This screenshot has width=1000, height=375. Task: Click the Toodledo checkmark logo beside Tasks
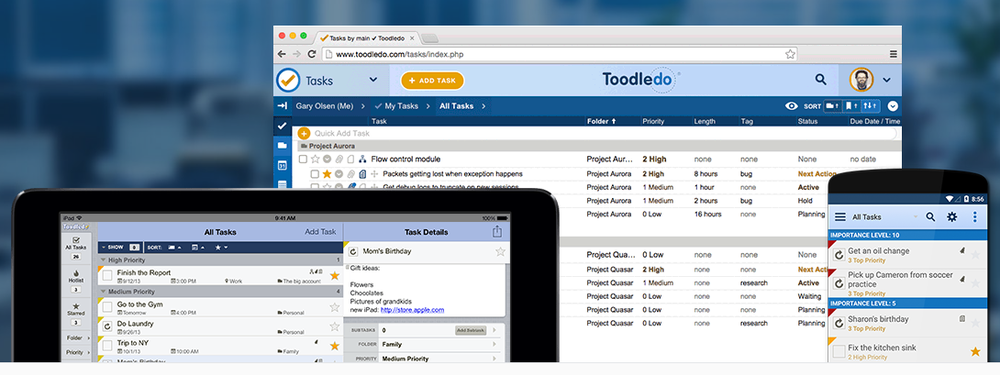click(288, 80)
